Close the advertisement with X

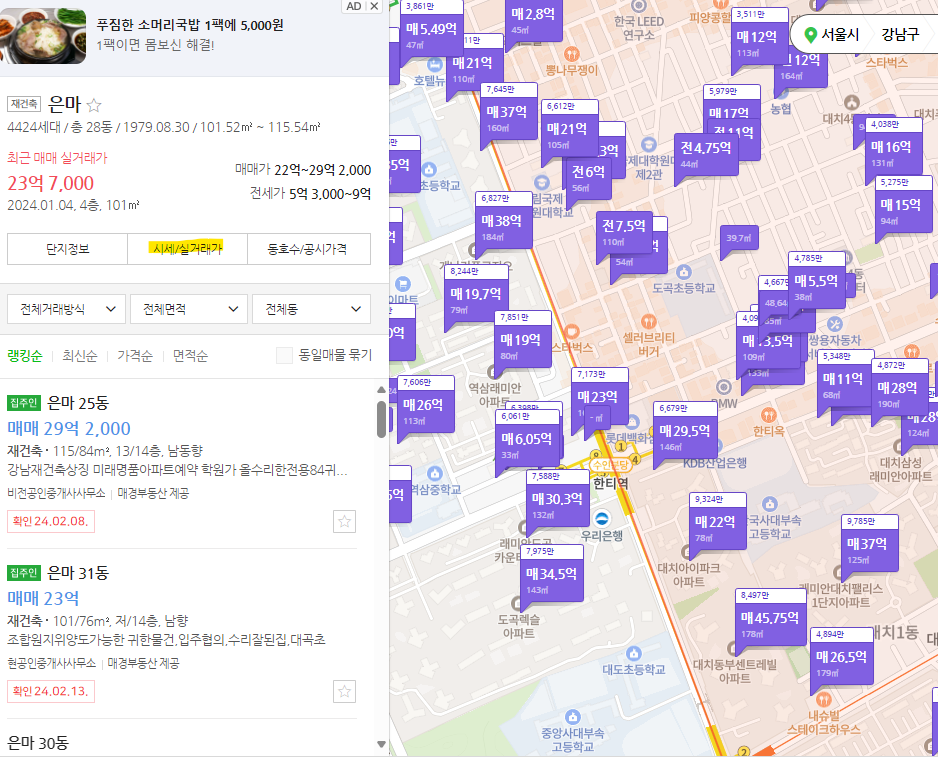pyautogui.click(x=374, y=6)
